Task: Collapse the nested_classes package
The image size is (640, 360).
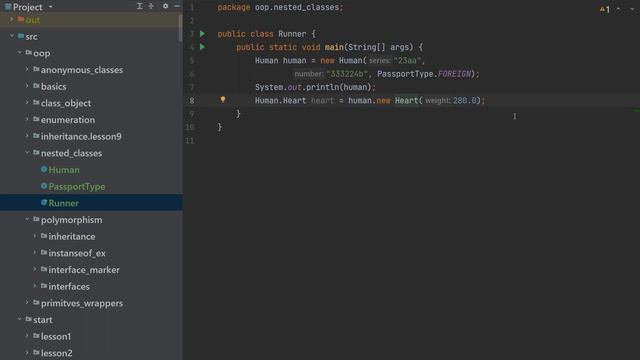Action: click(x=27, y=153)
